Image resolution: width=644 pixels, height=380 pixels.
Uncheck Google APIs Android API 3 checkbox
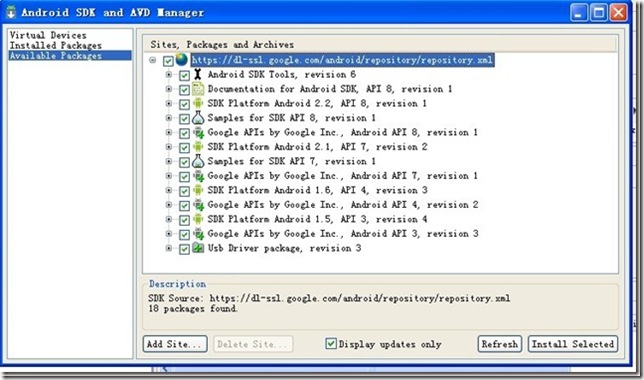tap(184, 235)
